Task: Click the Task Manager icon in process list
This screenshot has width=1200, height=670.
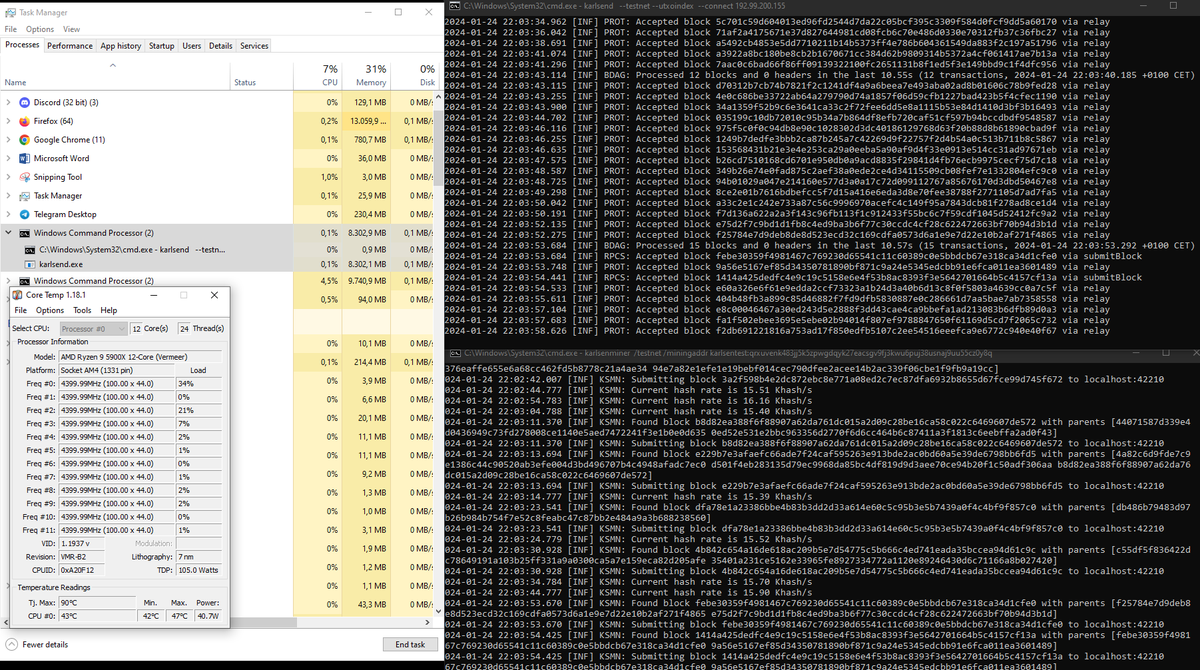Action: [24, 196]
